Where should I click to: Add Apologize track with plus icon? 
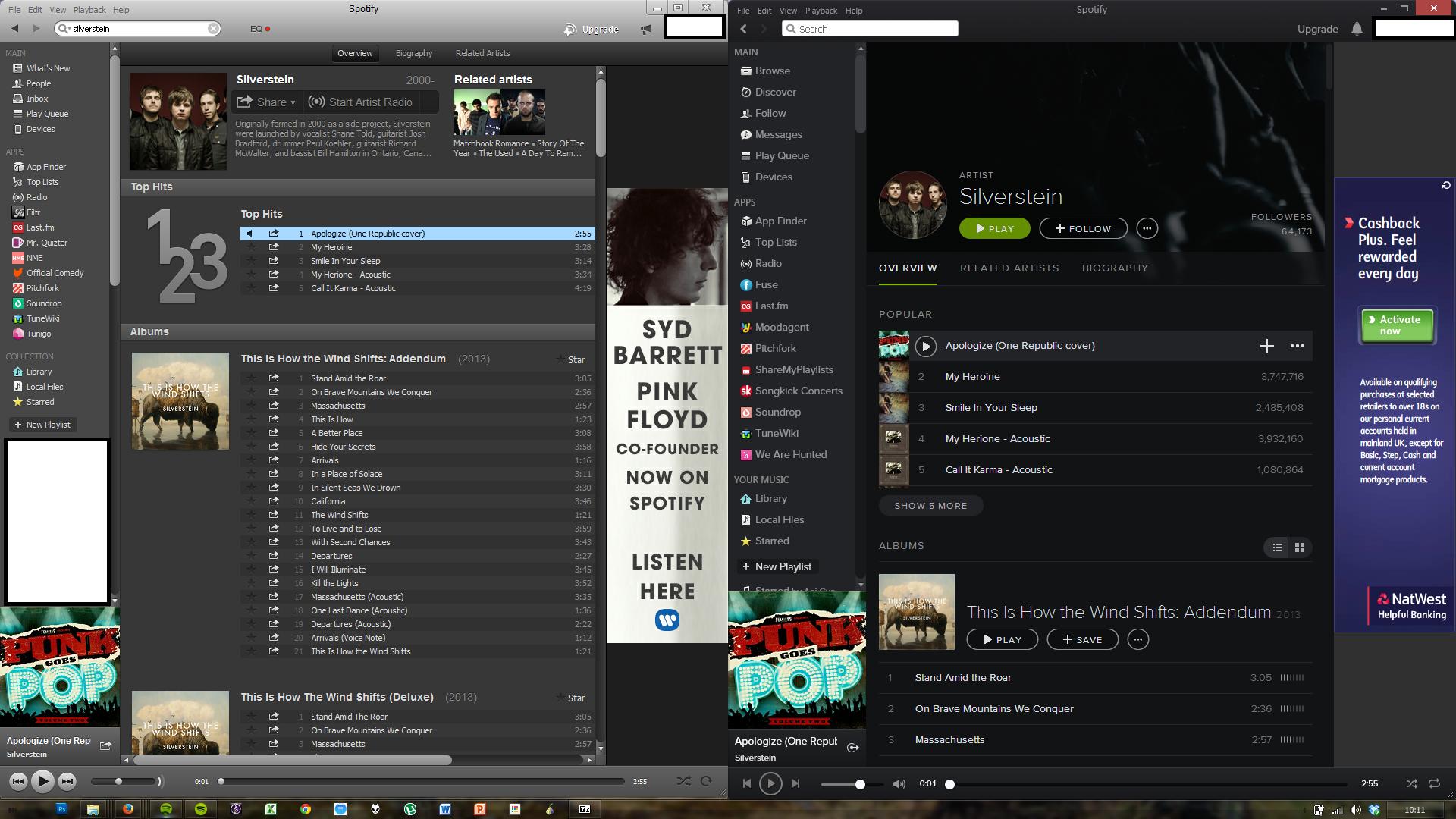click(x=1266, y=346)
